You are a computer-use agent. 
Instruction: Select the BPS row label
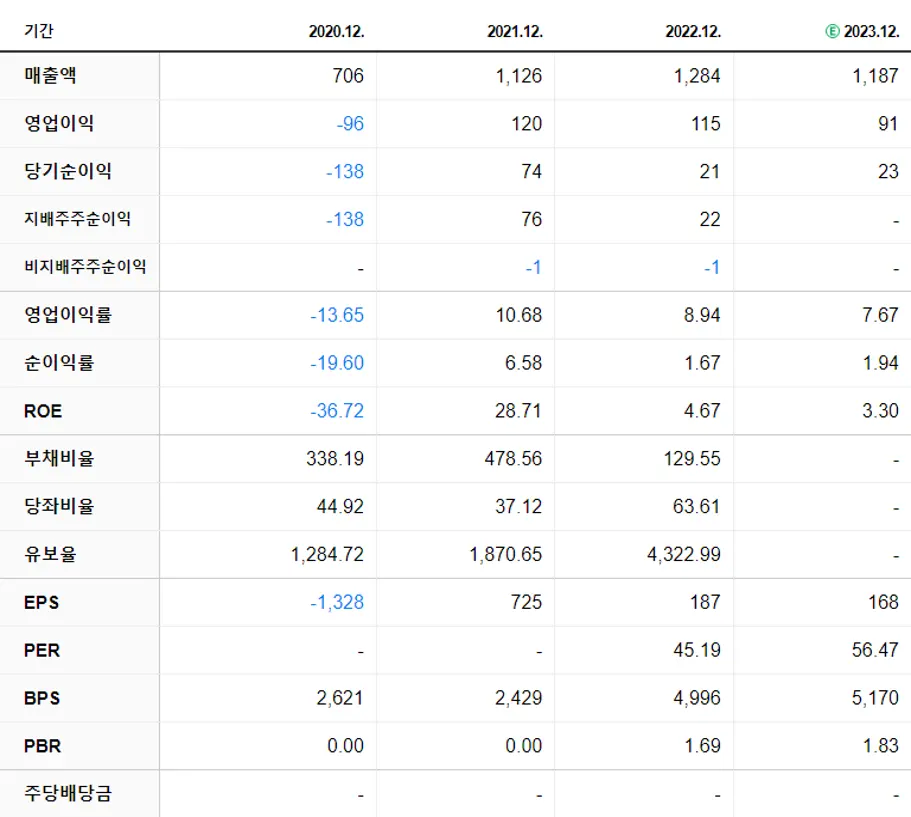point(42,698)
